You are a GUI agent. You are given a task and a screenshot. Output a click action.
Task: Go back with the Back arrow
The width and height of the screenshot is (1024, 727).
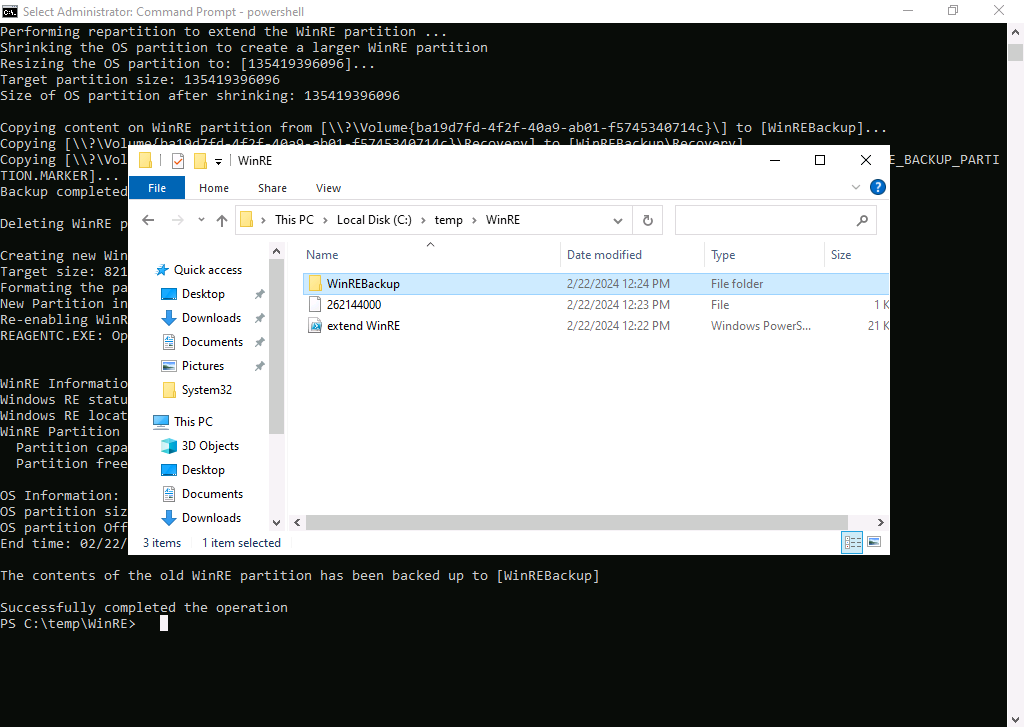148,220
